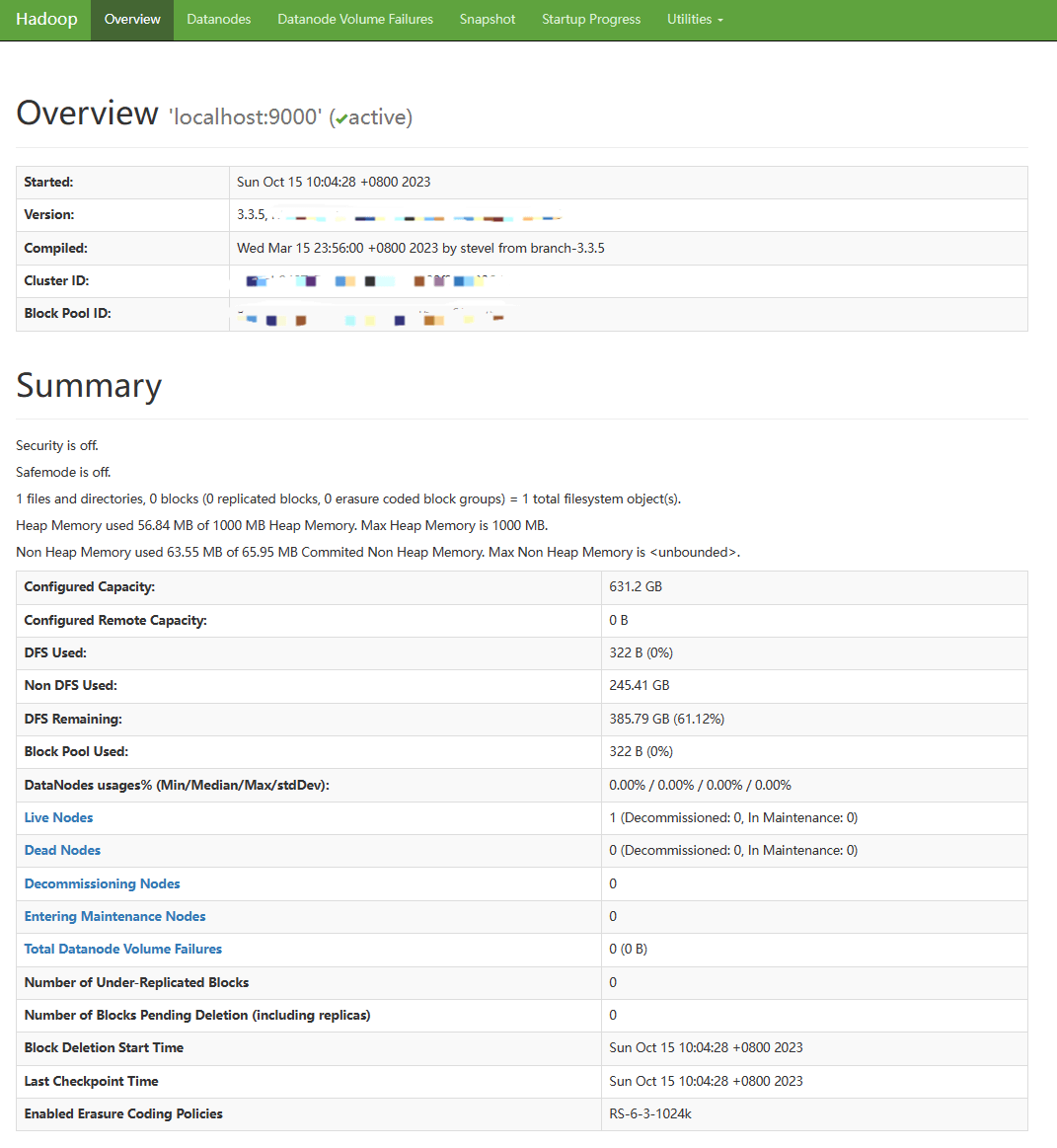The image size is (1057, 1148).
Task: View the Startup Progress tab
Action: click(591, 20)
